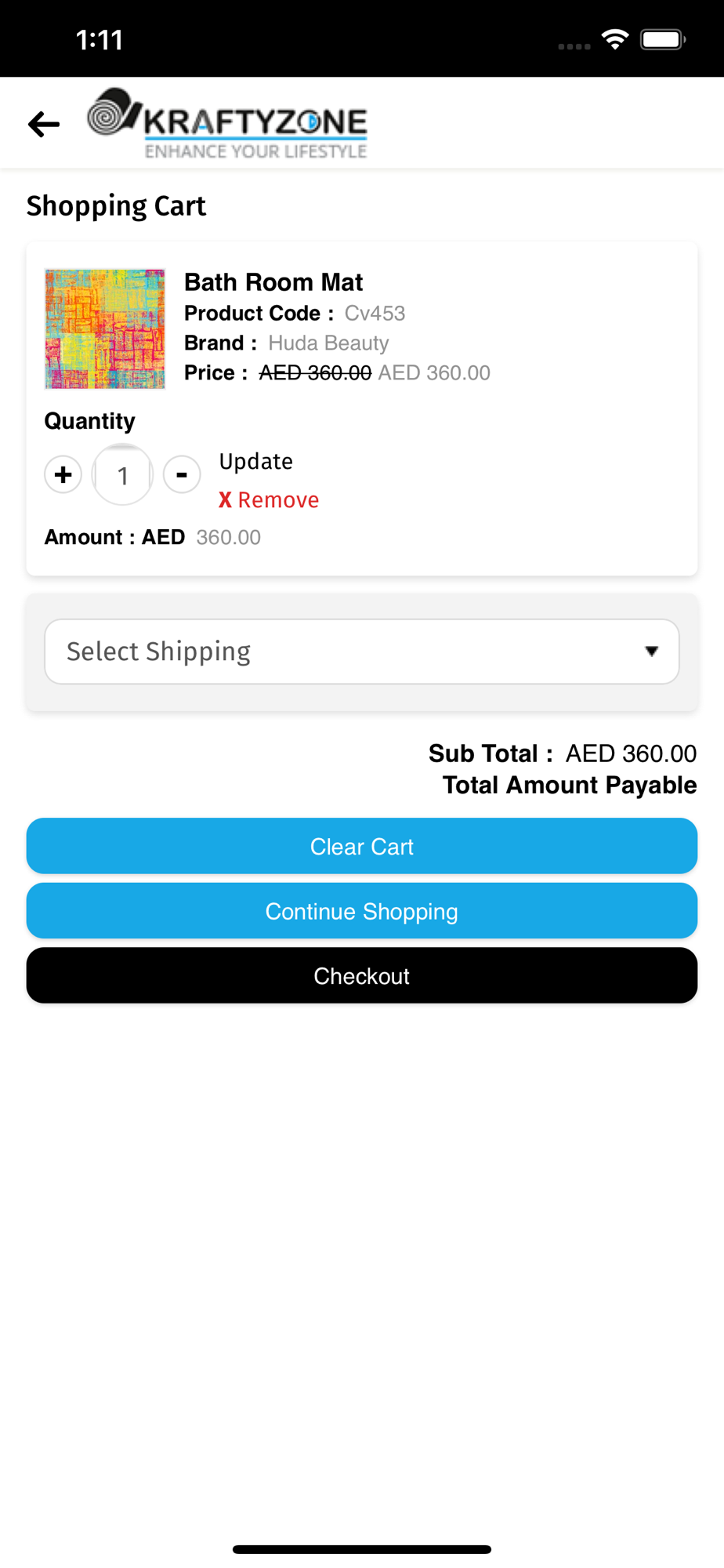Tap the Shopping Cart heading
The image size is (724, 1568).
(116, 206)
